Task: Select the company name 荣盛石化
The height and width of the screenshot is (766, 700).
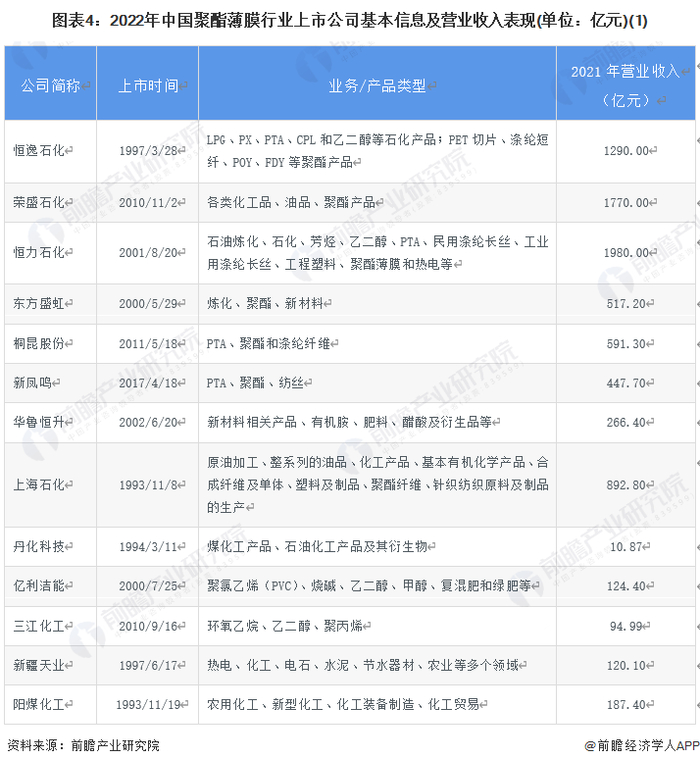Action: 39,202
